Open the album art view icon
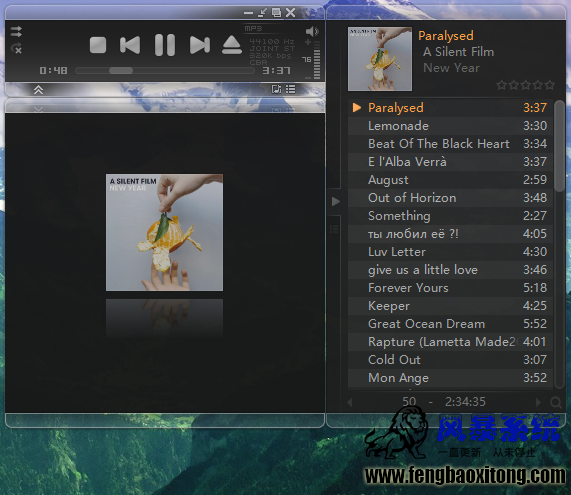Screen dimensions: 571x495 pos(276,89)
